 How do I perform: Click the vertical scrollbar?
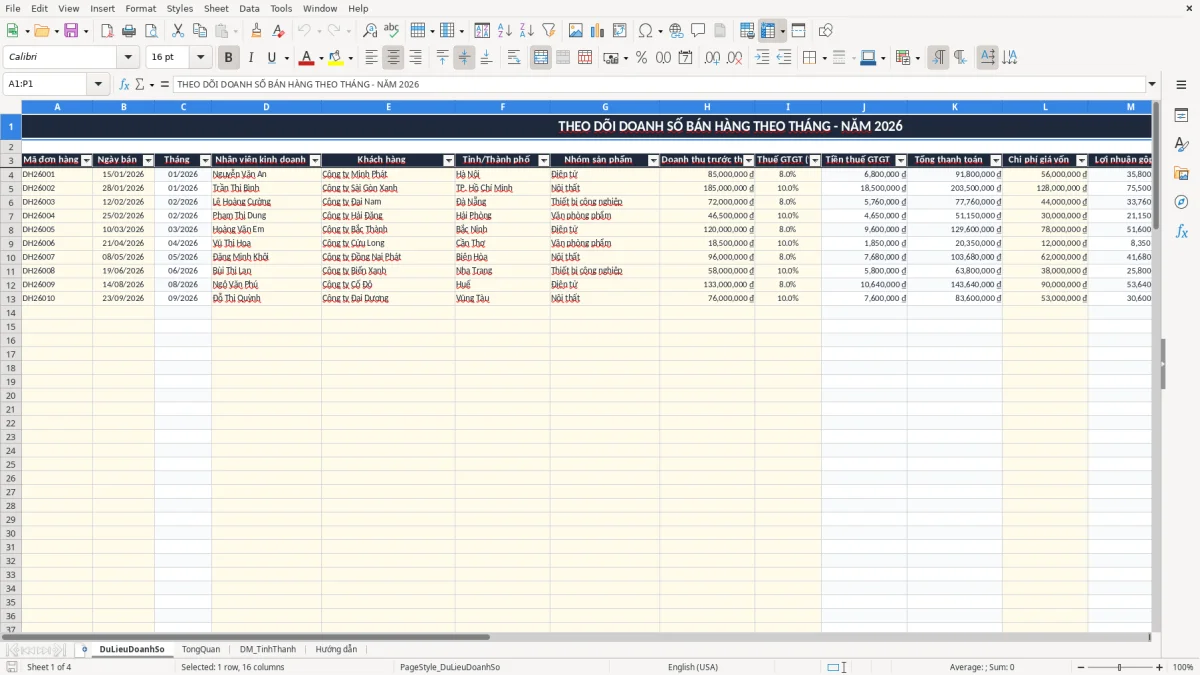click(x=1156, y=365)
